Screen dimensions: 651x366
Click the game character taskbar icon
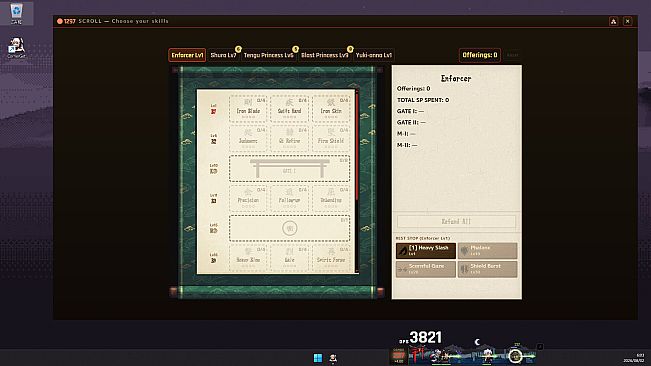pyautogui.click(x=333, y=358)
